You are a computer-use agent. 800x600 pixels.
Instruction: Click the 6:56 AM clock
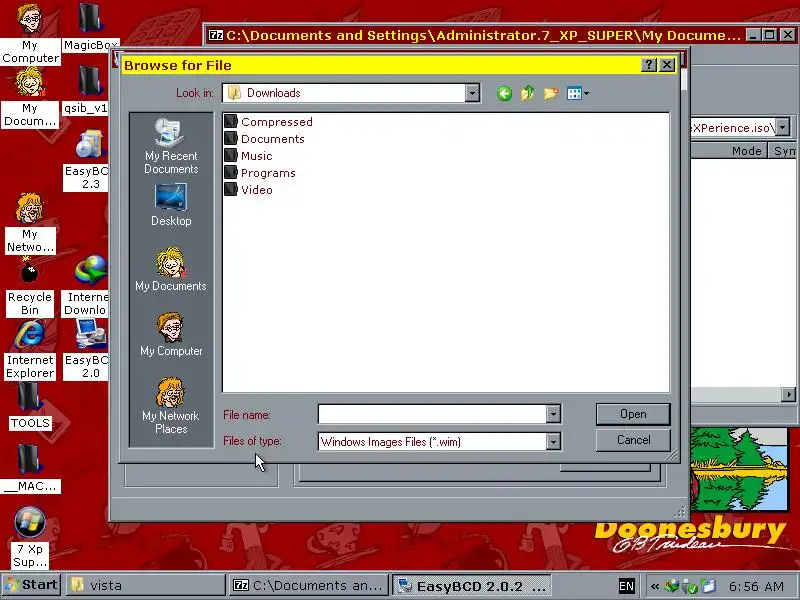756,586
